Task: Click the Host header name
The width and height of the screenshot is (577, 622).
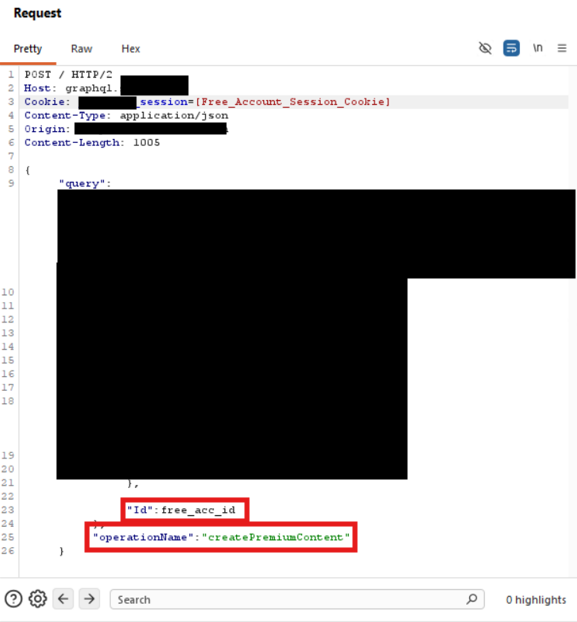Action: point(38,88)
